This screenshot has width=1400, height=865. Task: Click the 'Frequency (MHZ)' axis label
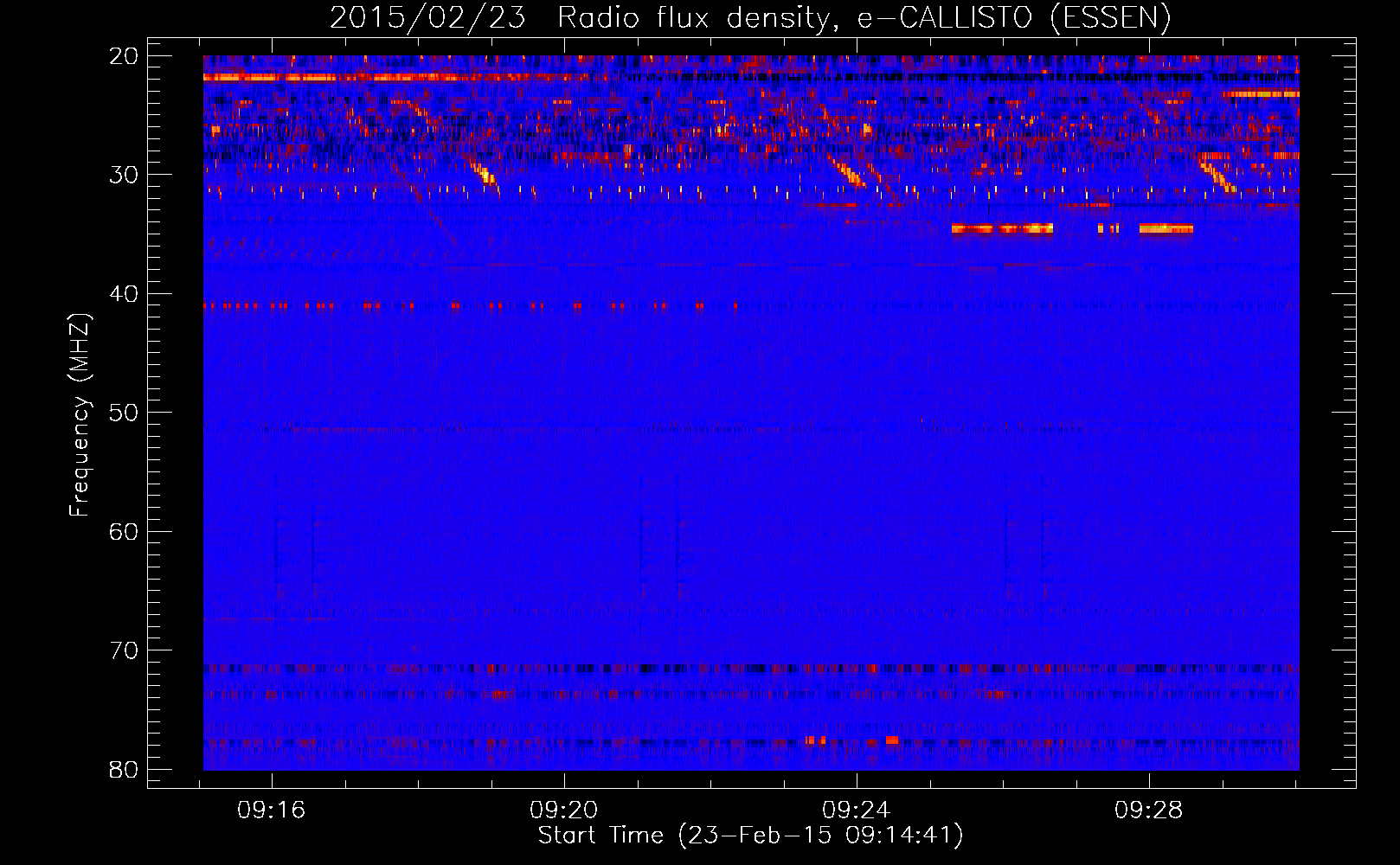[80, 415]
